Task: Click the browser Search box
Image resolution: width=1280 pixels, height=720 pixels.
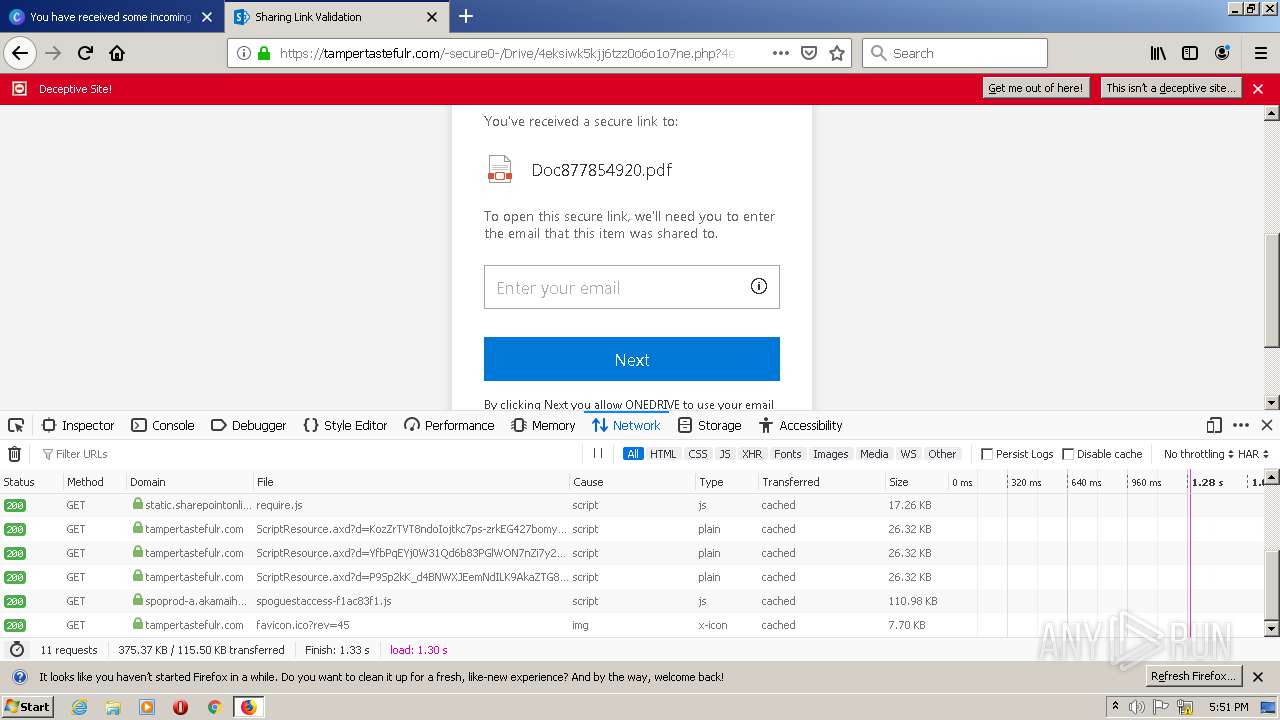Action: 955,53
